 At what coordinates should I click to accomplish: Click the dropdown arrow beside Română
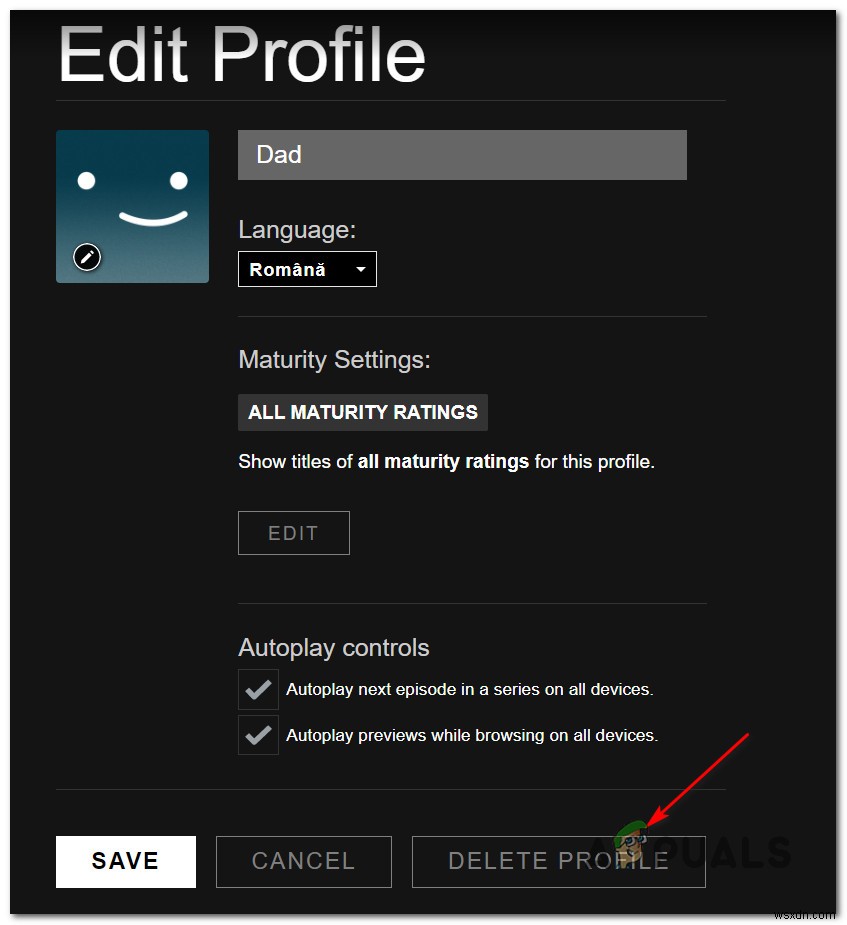coord(360,268)
